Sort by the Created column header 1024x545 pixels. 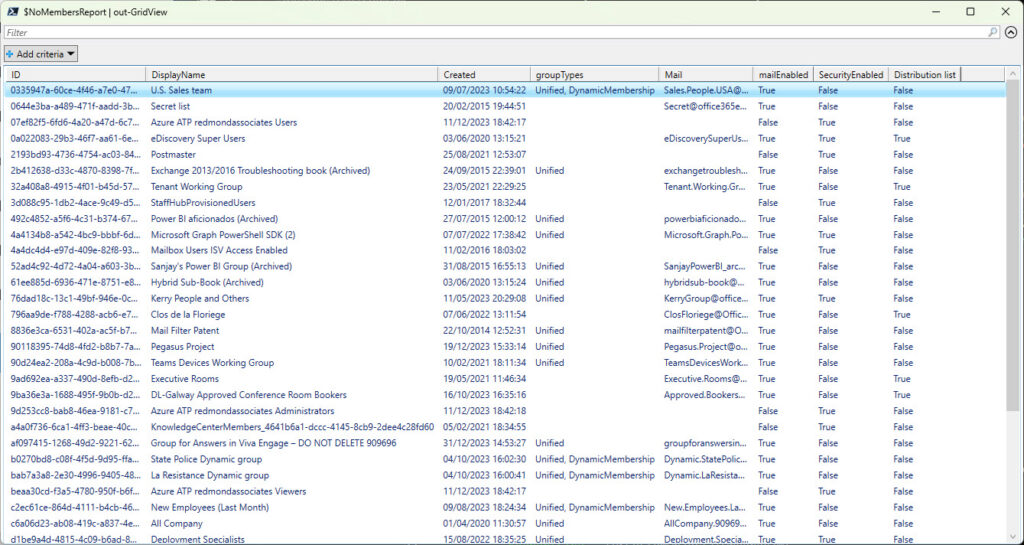pos(484,75)
